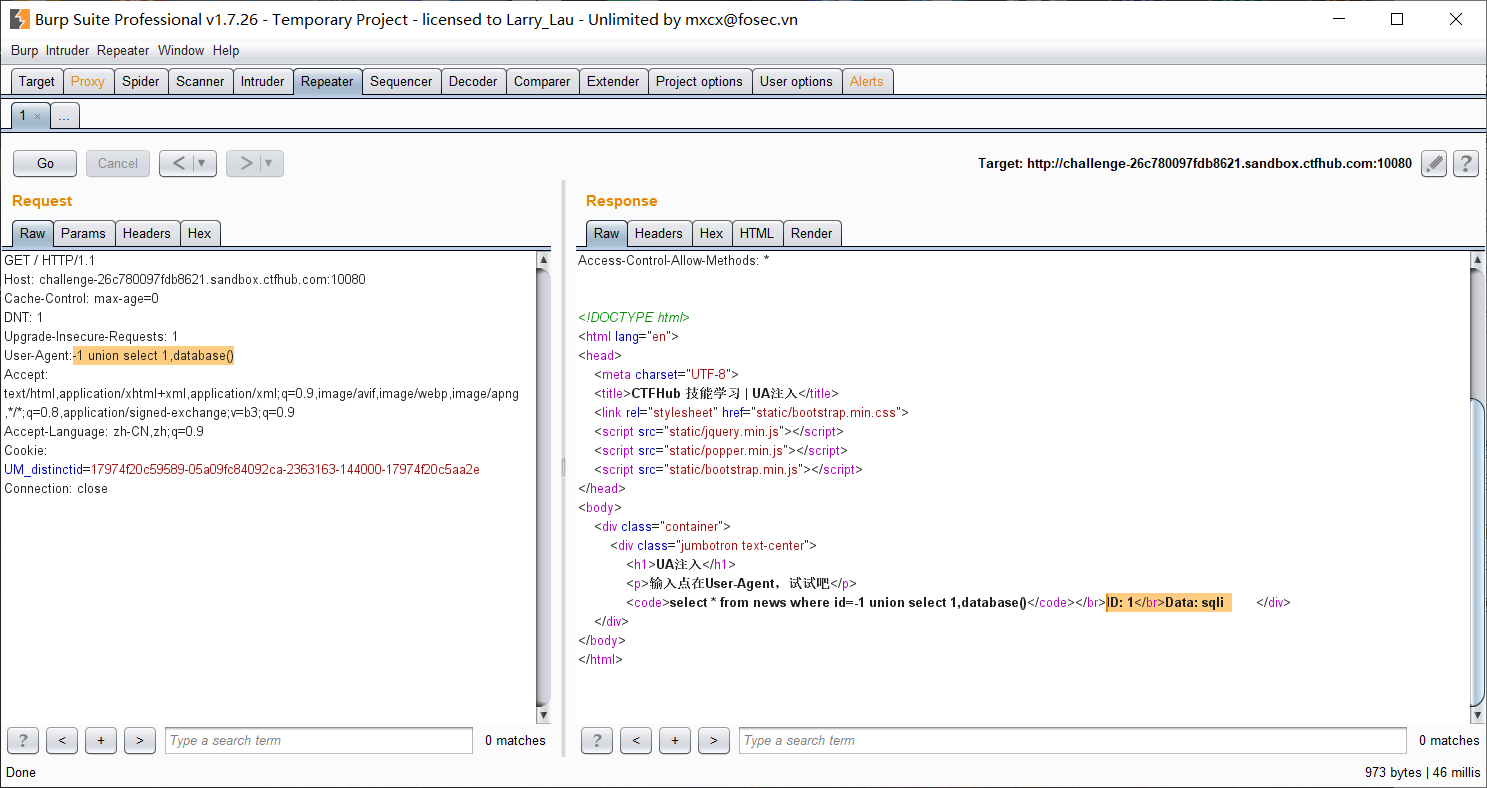
Task: Open back history dropdown arrow
Action: pos(204,164)
